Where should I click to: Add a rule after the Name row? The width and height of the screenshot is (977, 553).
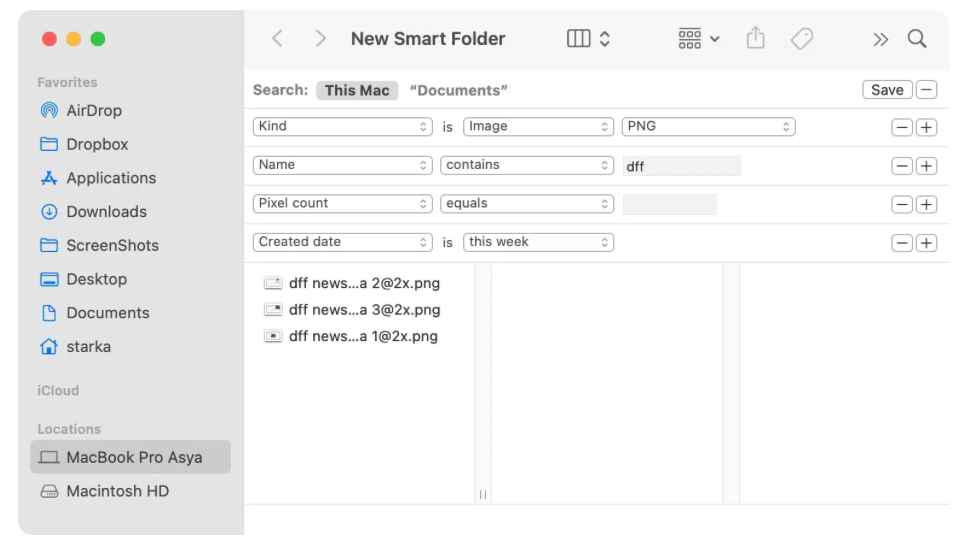926,166
